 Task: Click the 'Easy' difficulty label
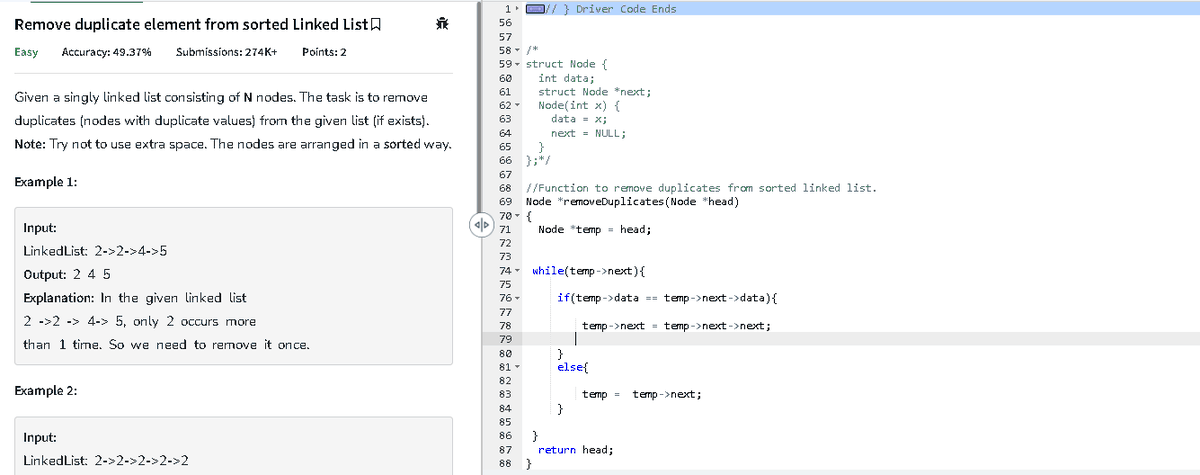click(26, 52)
